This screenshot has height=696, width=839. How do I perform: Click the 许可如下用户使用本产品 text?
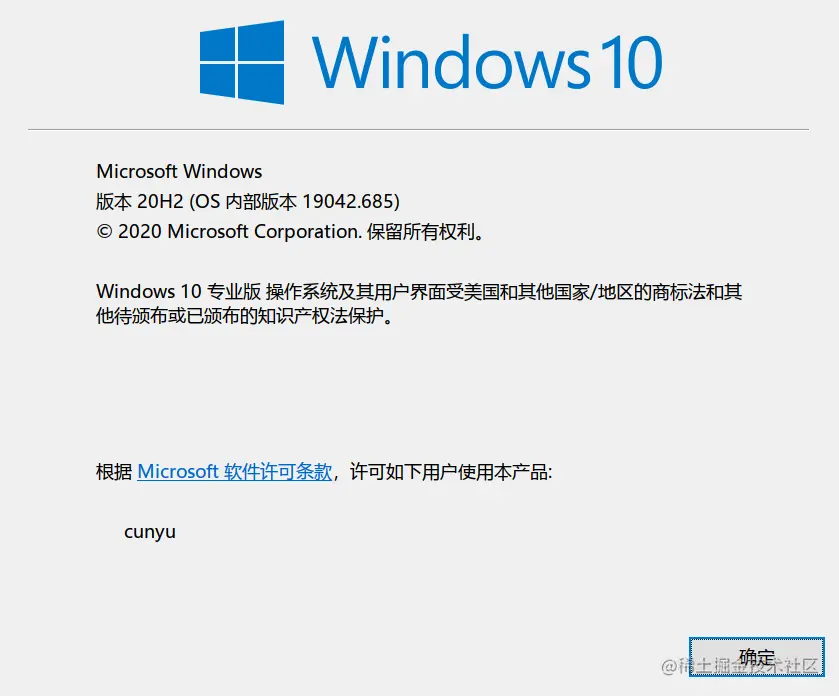tap(451, 472)
